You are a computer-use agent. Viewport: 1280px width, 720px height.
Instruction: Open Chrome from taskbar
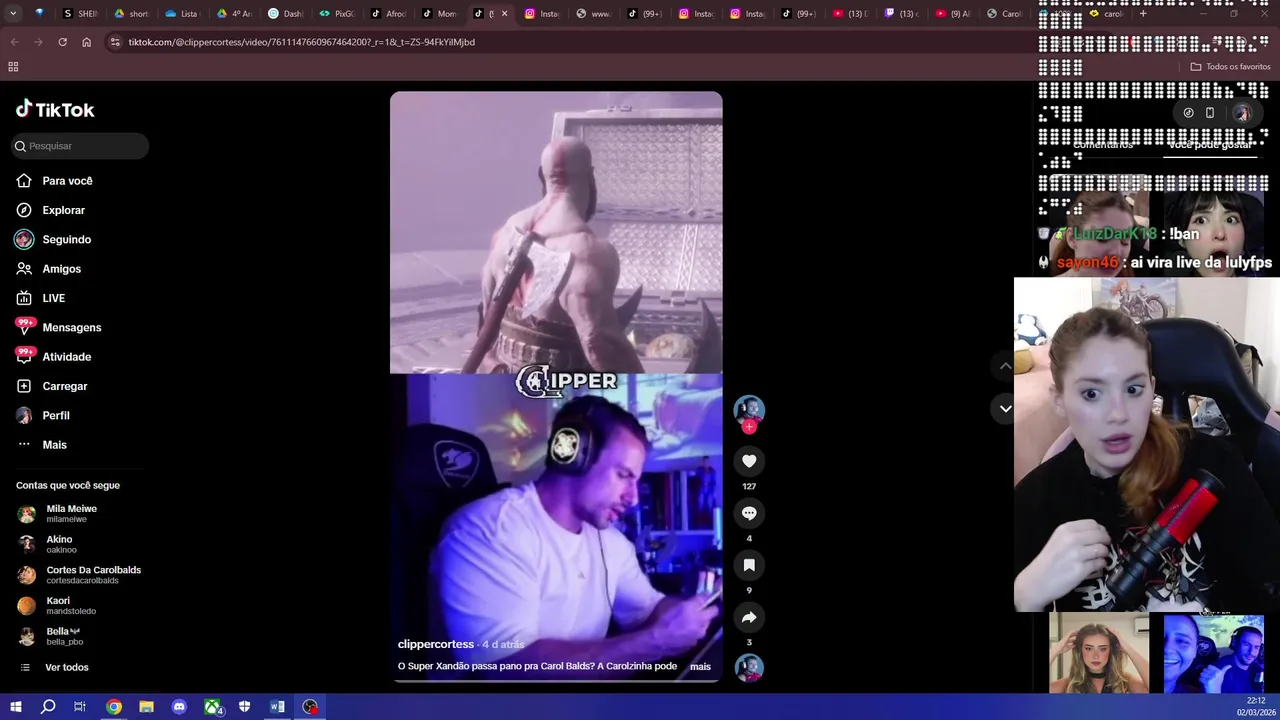(114, 707)
